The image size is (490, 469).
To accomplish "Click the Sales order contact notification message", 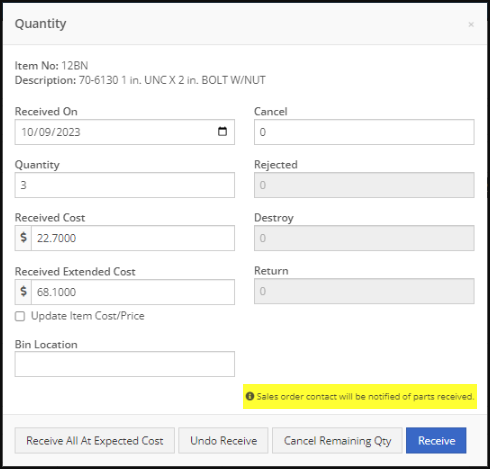I will pos(365,396).
